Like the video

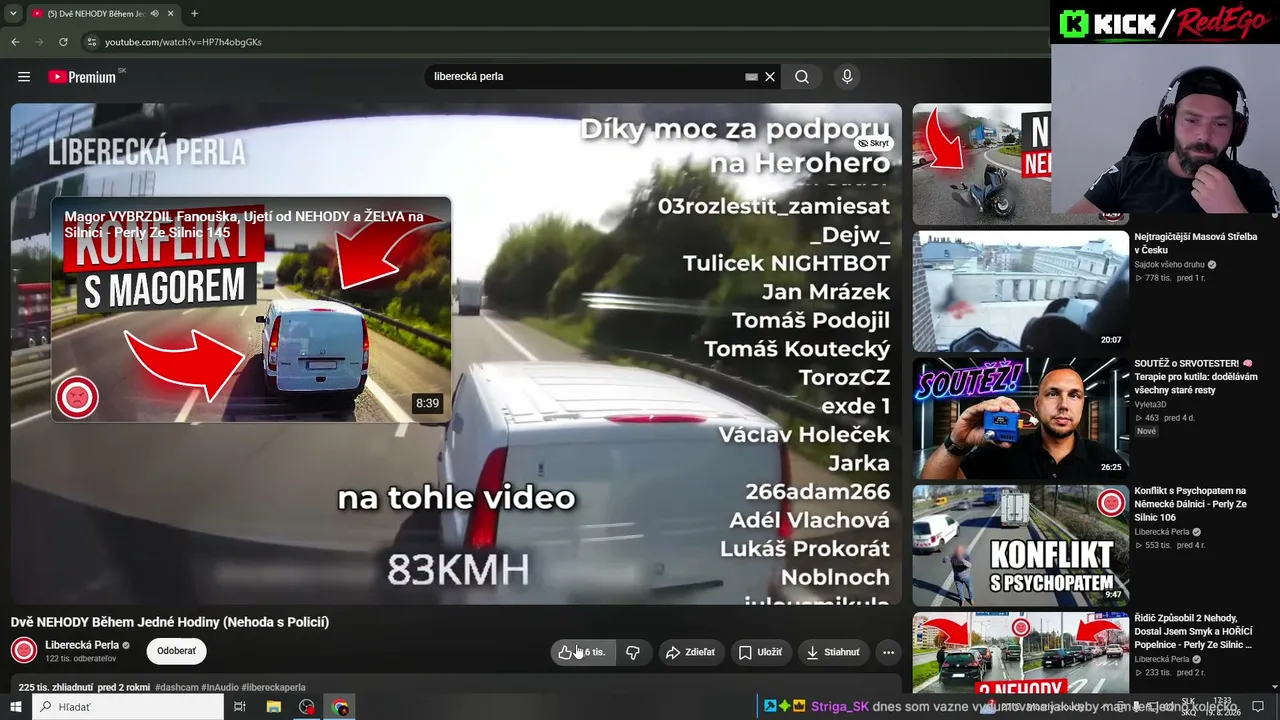click(x=583, y=652)
